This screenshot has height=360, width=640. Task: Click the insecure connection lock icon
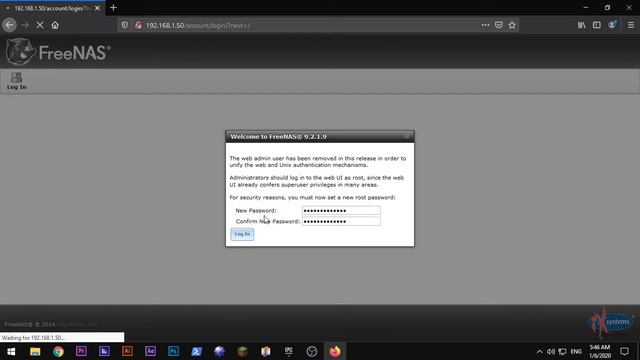click(x=138, y=25)
